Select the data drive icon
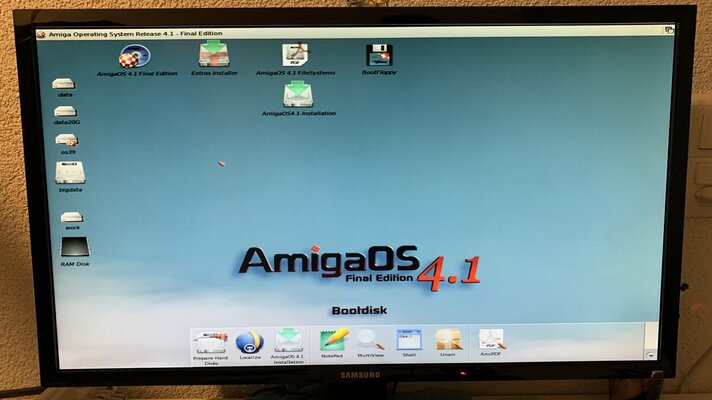Image resolution: width=712 pixels, height=400 pixels. (63, 84)
